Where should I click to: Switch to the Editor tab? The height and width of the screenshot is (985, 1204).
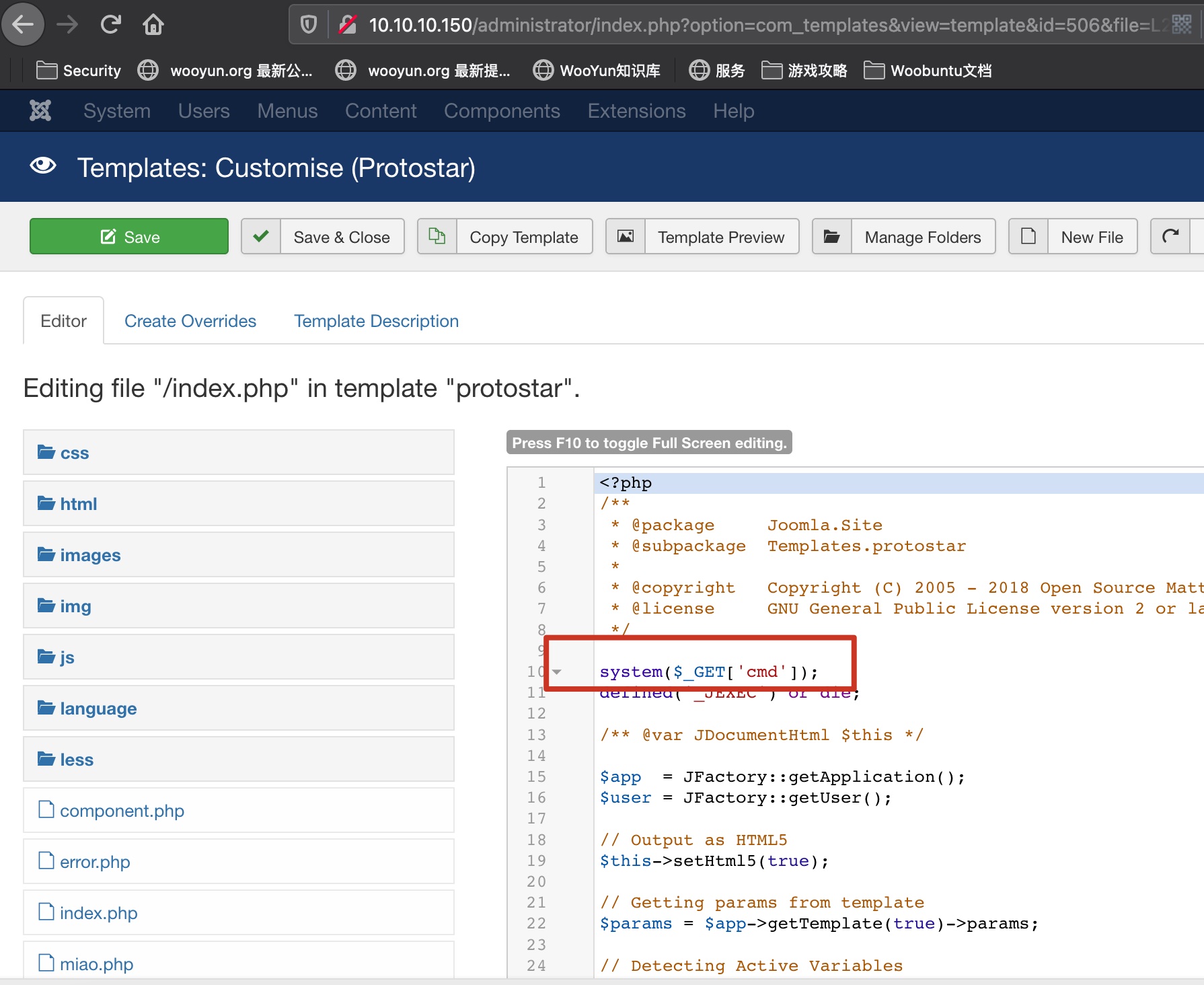[x=63, y=320]
